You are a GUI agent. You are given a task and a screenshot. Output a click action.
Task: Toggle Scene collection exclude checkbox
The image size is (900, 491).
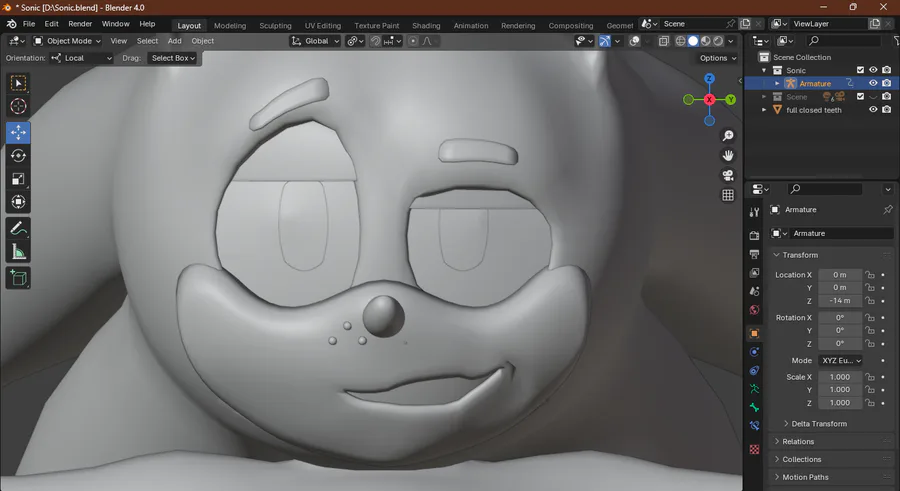click(860, 96)
